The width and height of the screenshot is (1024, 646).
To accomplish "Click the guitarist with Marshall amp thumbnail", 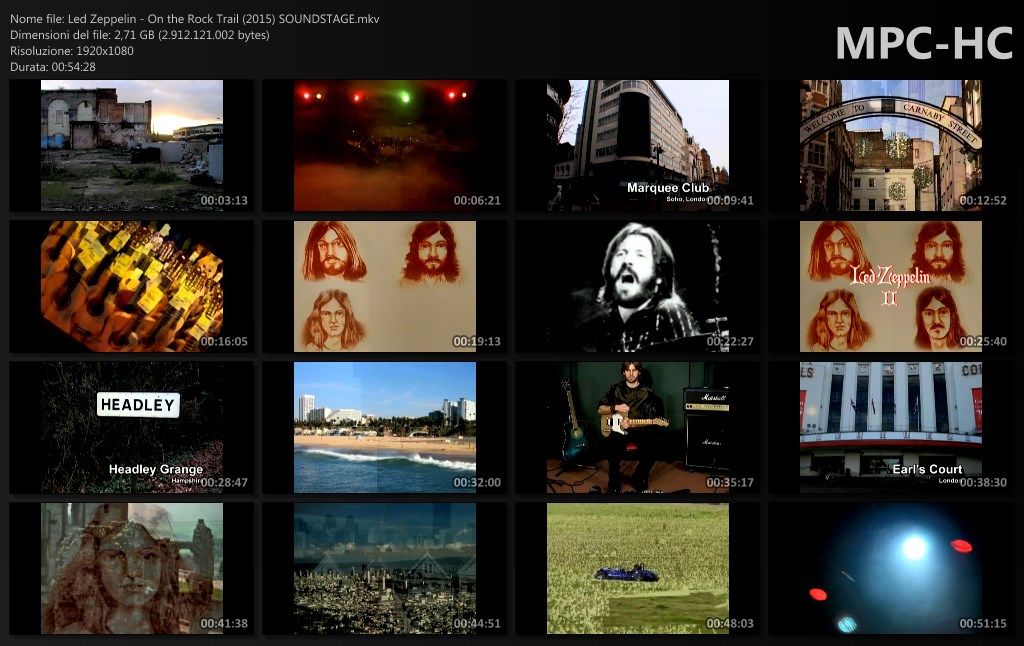I will coord(638,427).
